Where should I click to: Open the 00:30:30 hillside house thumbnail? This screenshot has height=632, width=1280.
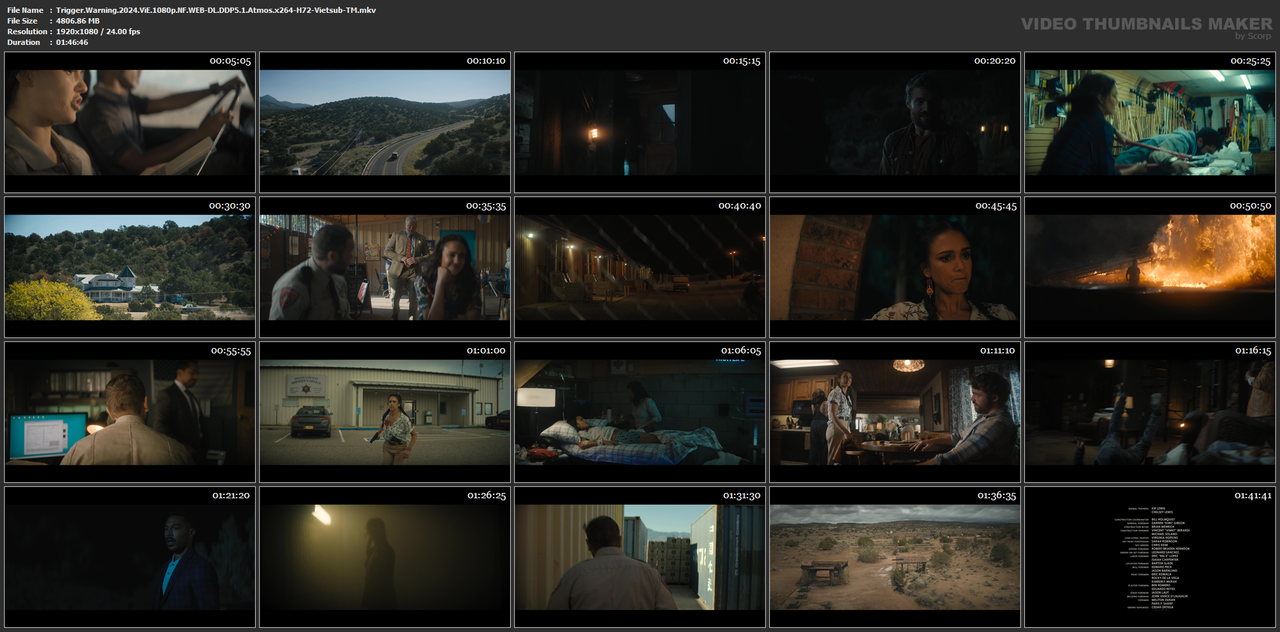pyautogui.click(x=130, y=267)
